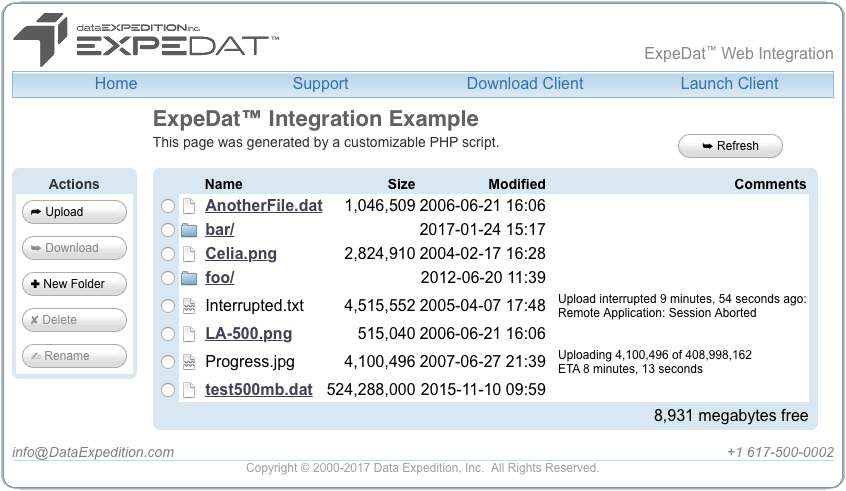
Task: Open the foo/ folder link
Action: click(x=220, y=277)
